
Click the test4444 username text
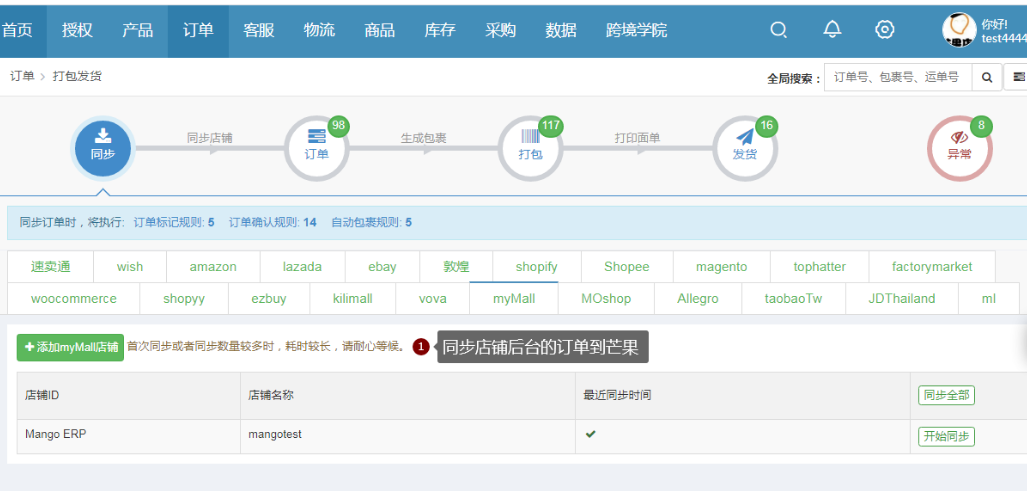click(x=1003, y=39)
